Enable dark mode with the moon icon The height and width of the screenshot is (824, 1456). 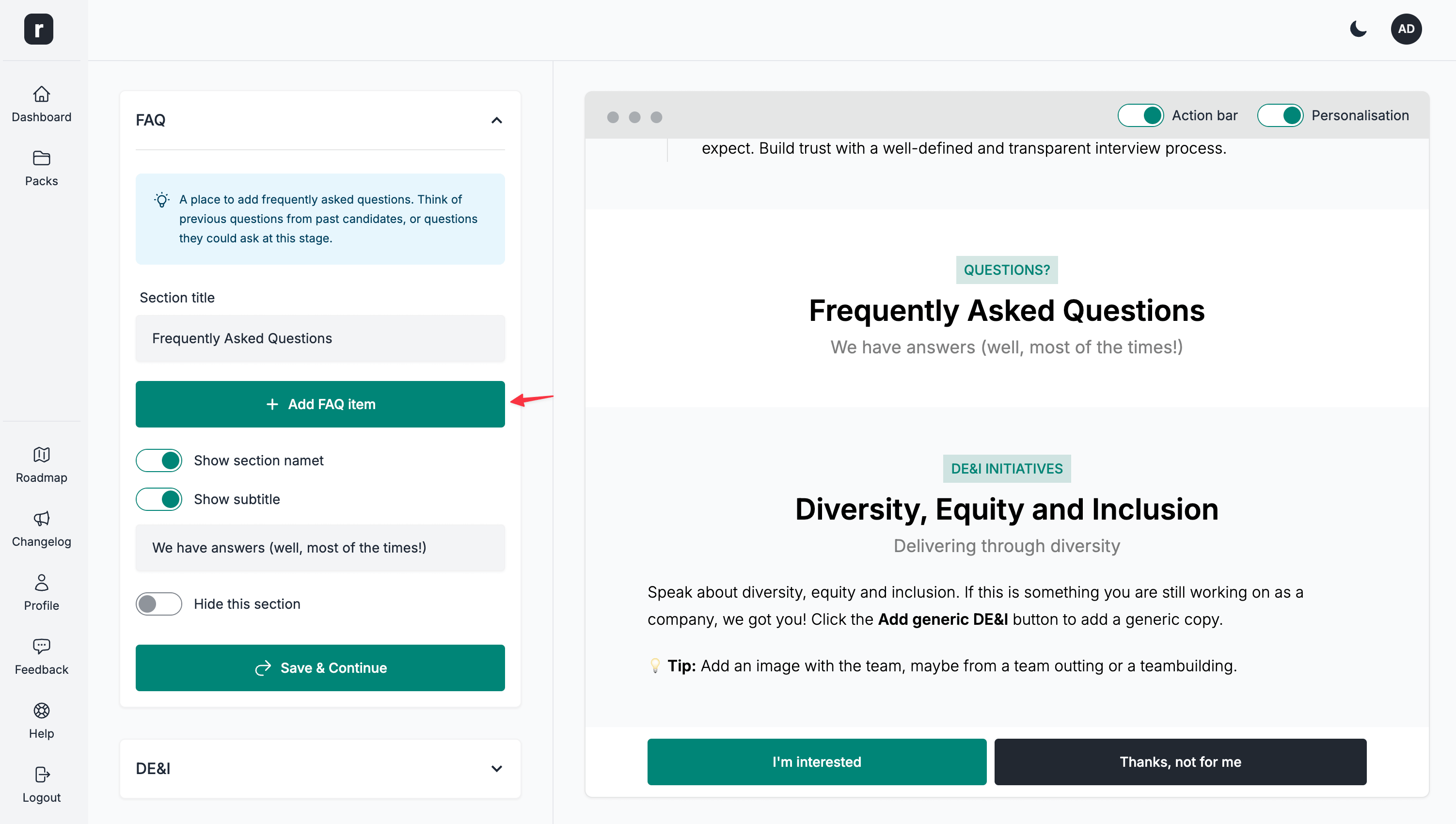(x=1358, y=29)
